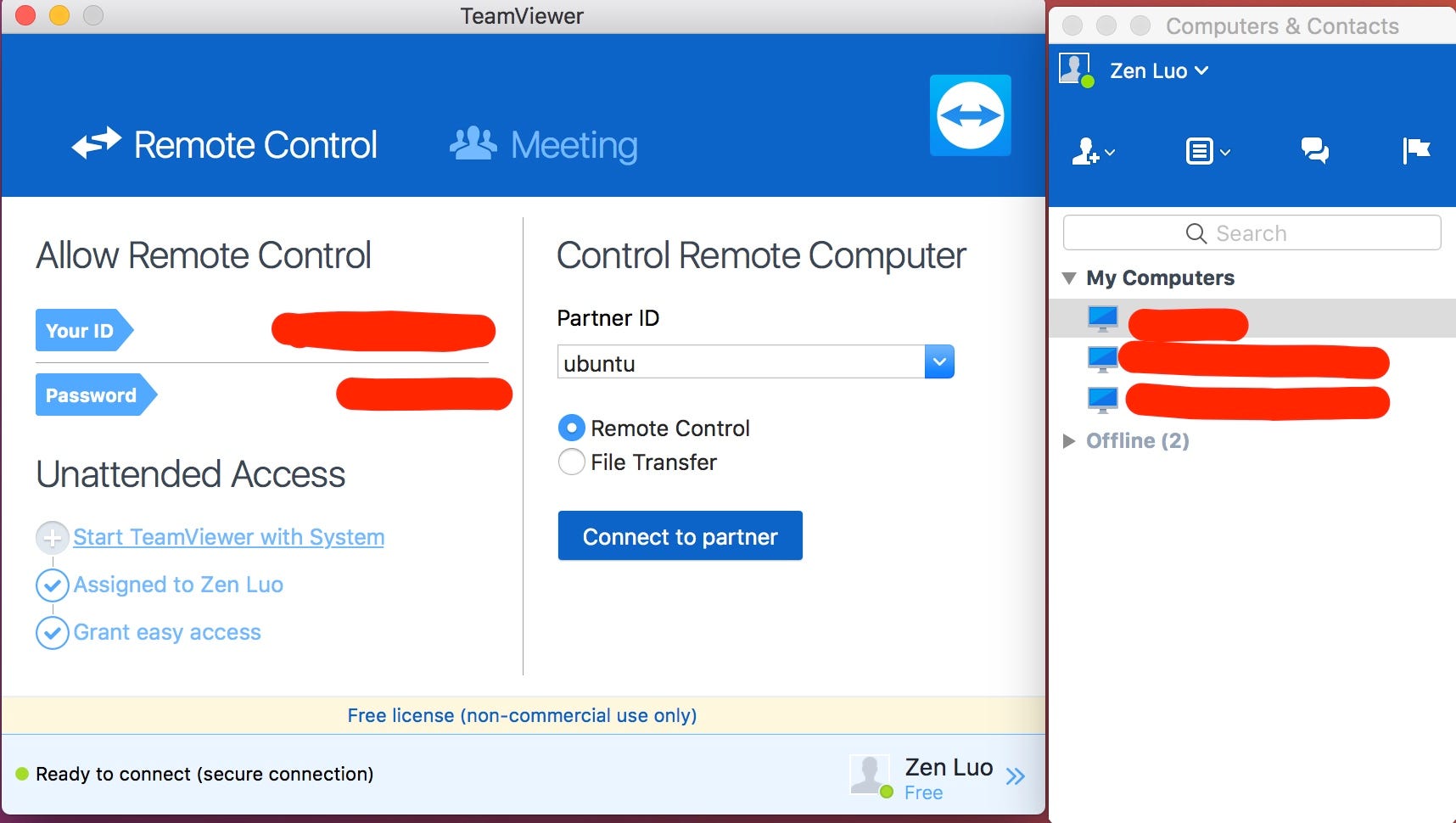Open the chat bubbles icon

[1314, 151]
